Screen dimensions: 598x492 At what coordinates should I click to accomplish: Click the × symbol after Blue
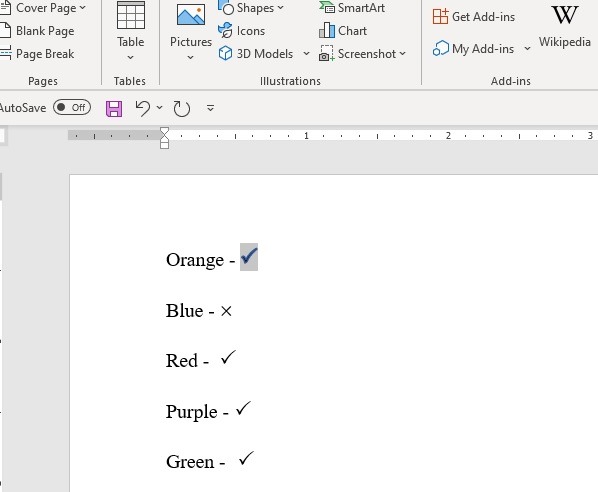pyautogui.click(x=226, y=311)
